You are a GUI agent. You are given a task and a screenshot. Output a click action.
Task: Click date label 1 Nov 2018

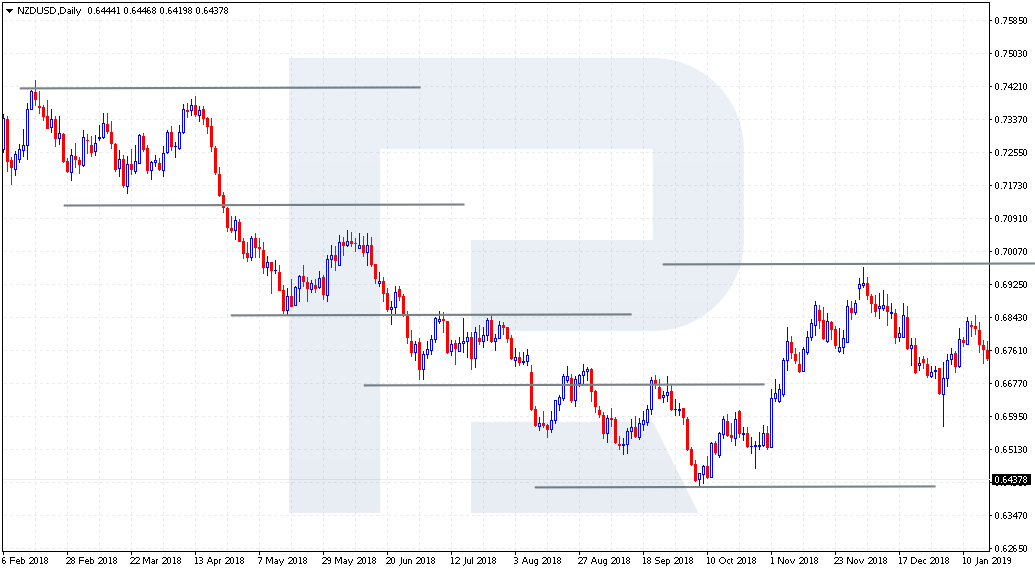(795, 561)
